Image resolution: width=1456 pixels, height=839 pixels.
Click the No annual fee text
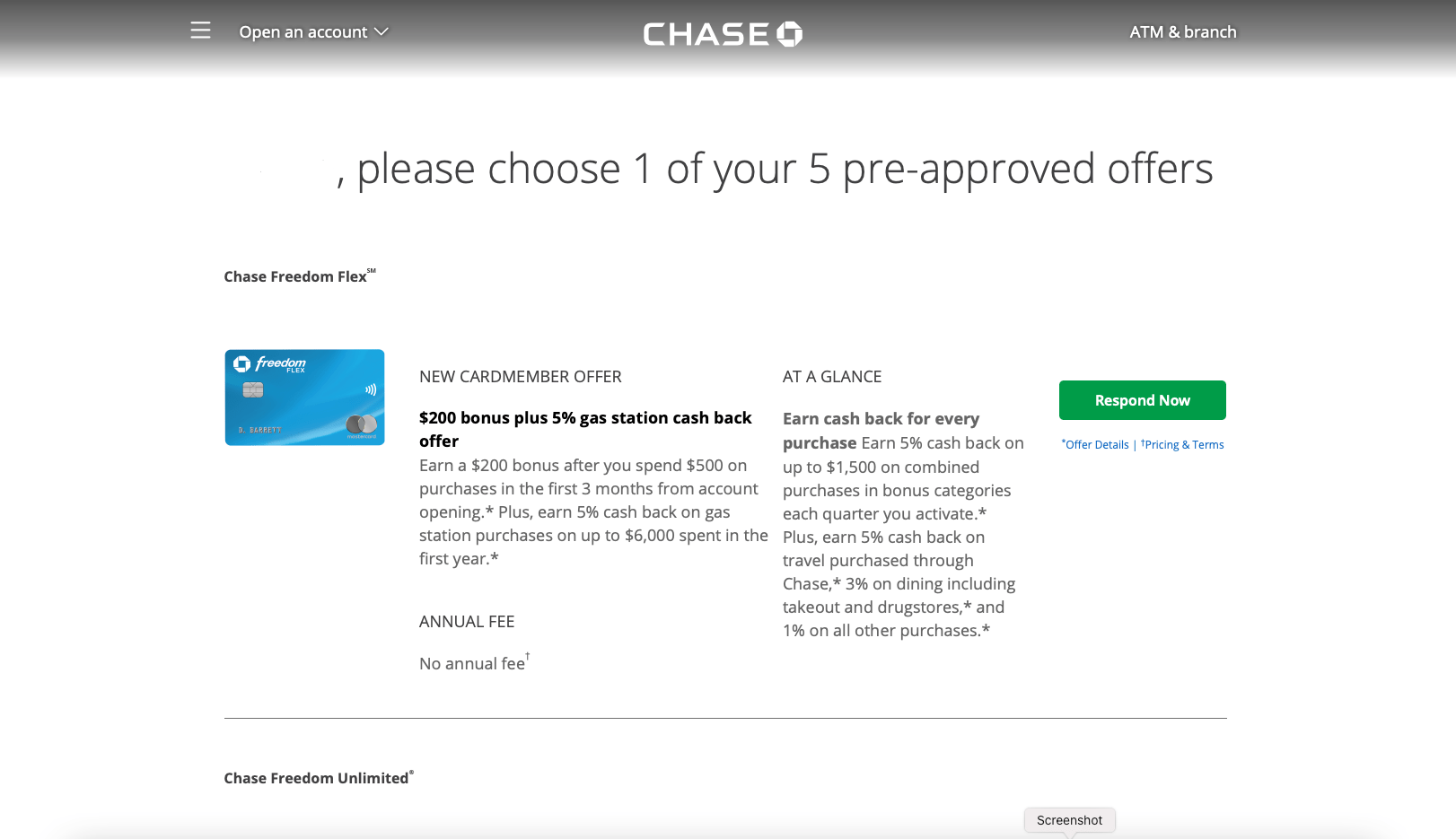point(474,662)
